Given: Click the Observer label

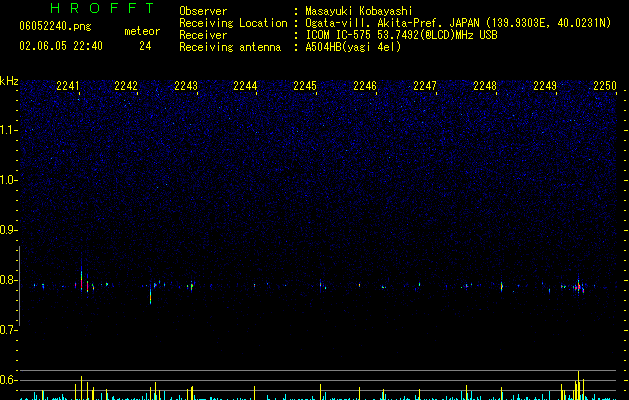Looking at the screenshot, I should tap(203, 11).
